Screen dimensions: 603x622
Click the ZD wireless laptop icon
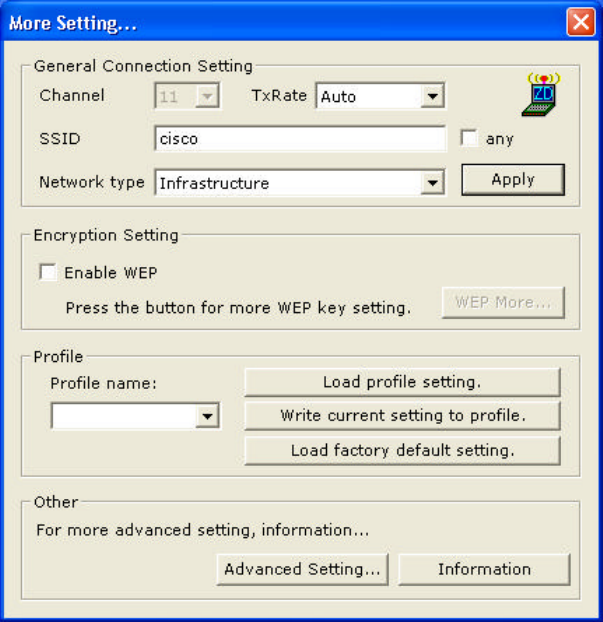point(541,94)
